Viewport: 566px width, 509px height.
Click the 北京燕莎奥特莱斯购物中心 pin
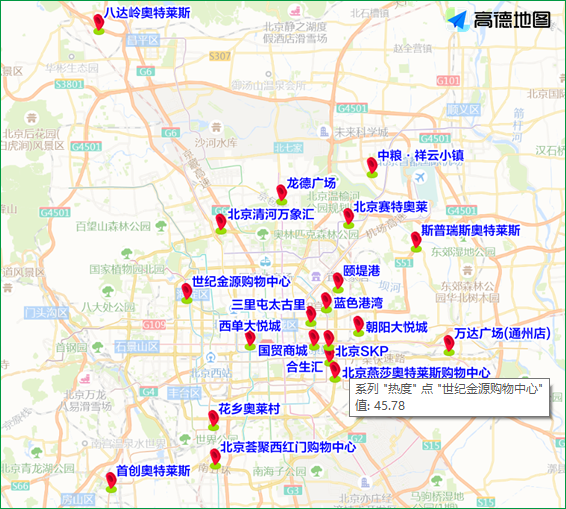(x=335, y=372)
